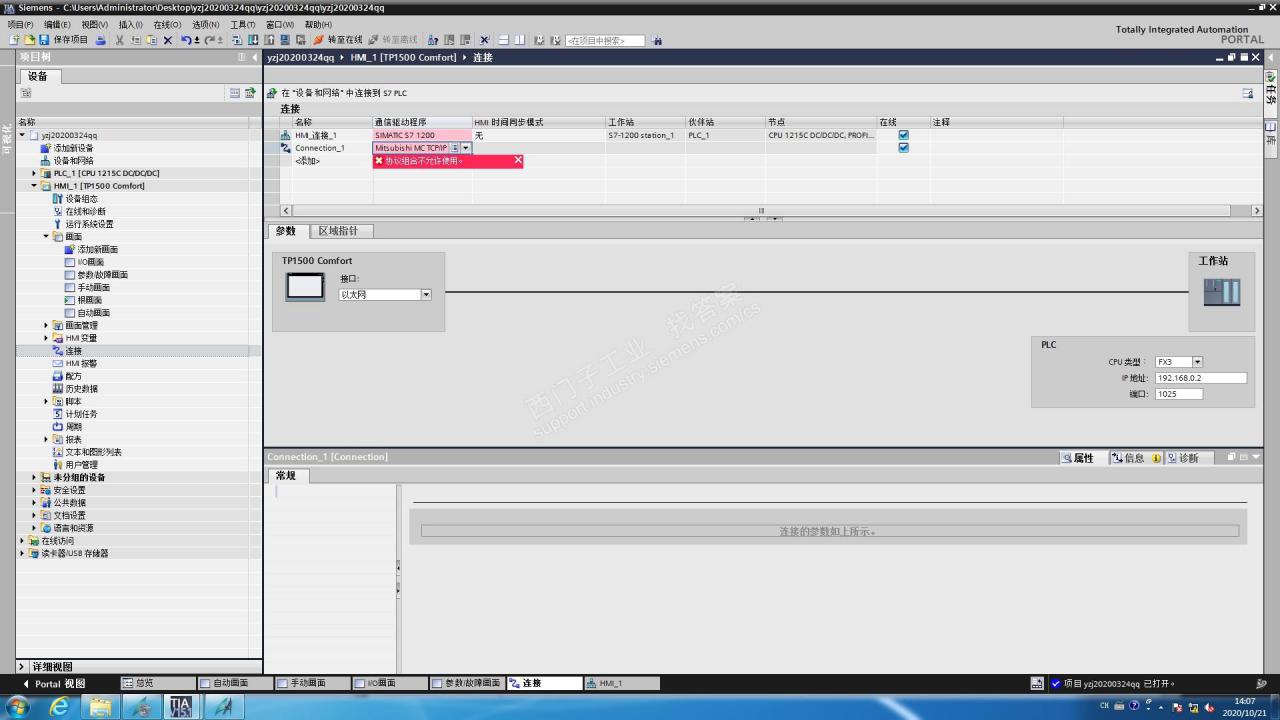Dismiss the red protocol error tooltip
Image resolution: width=1280 pixels, height=720 pixels.
tap(518, 160)
